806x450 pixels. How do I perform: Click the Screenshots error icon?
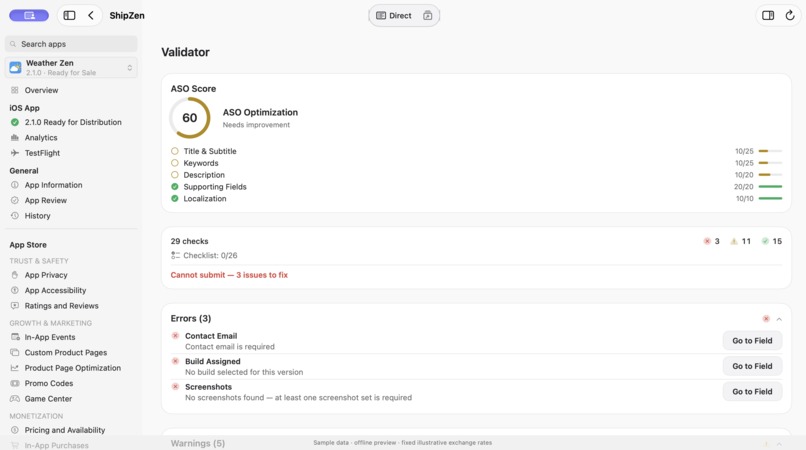[x=175, y=386]
